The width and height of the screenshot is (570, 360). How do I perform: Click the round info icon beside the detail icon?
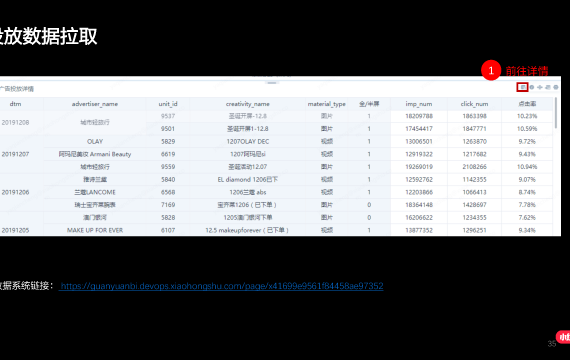[x=532, y=87]
